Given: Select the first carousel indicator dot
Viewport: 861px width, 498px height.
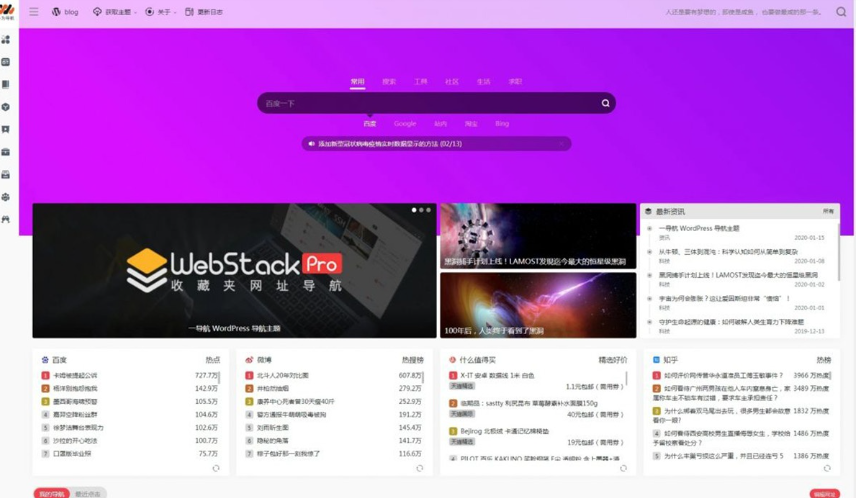Looking at the screenshot, I should click(414, 210).
